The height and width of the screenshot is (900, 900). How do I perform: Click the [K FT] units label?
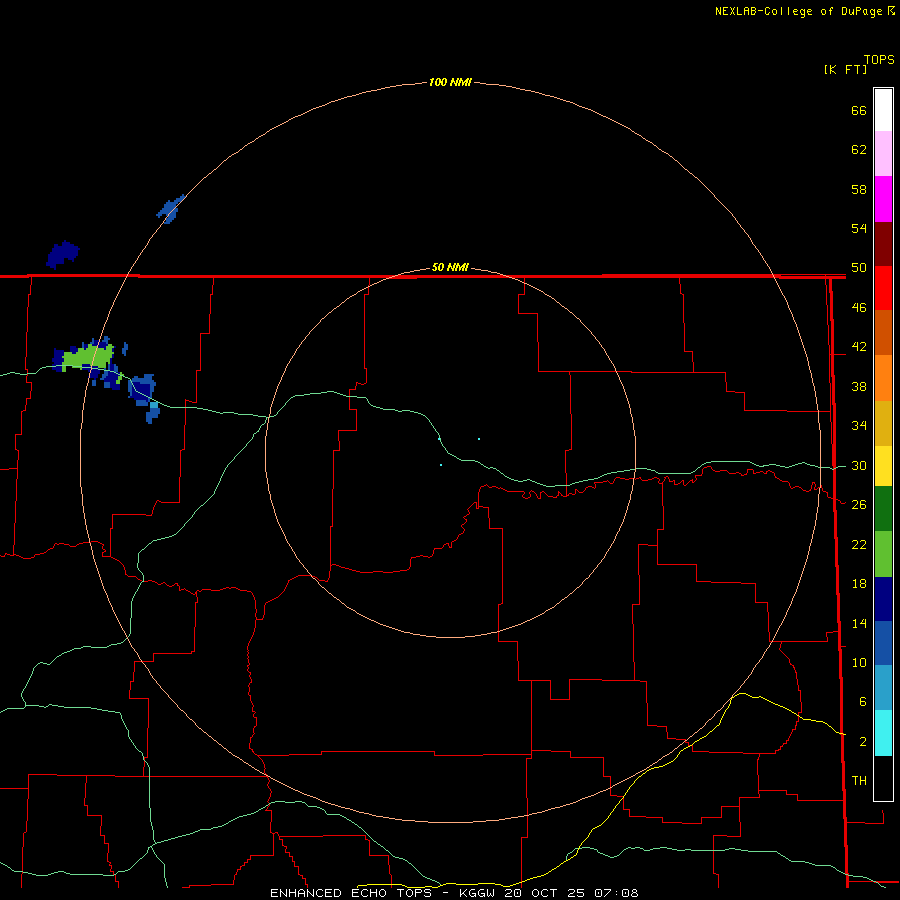845,69
